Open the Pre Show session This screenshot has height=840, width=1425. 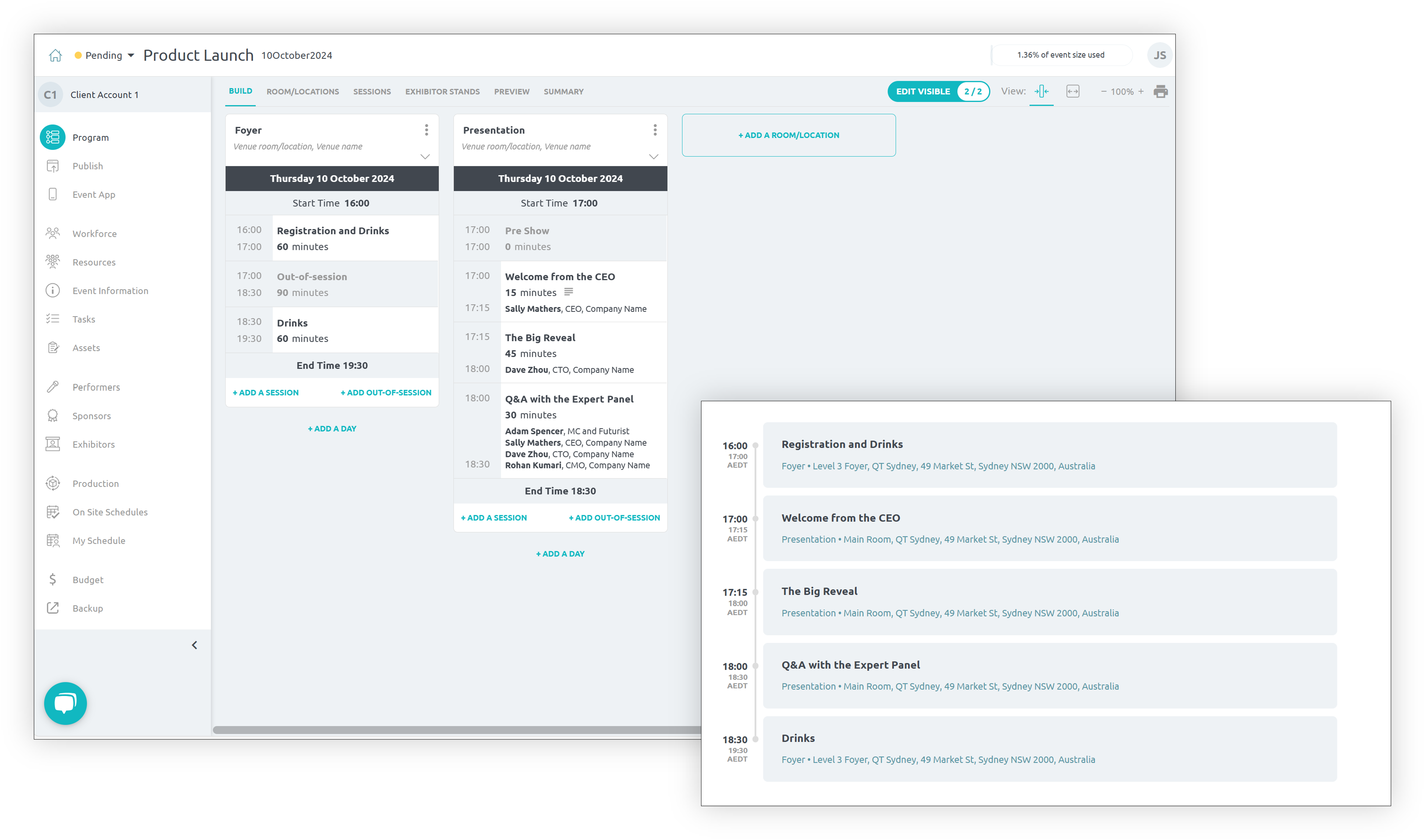coord(560,238)
